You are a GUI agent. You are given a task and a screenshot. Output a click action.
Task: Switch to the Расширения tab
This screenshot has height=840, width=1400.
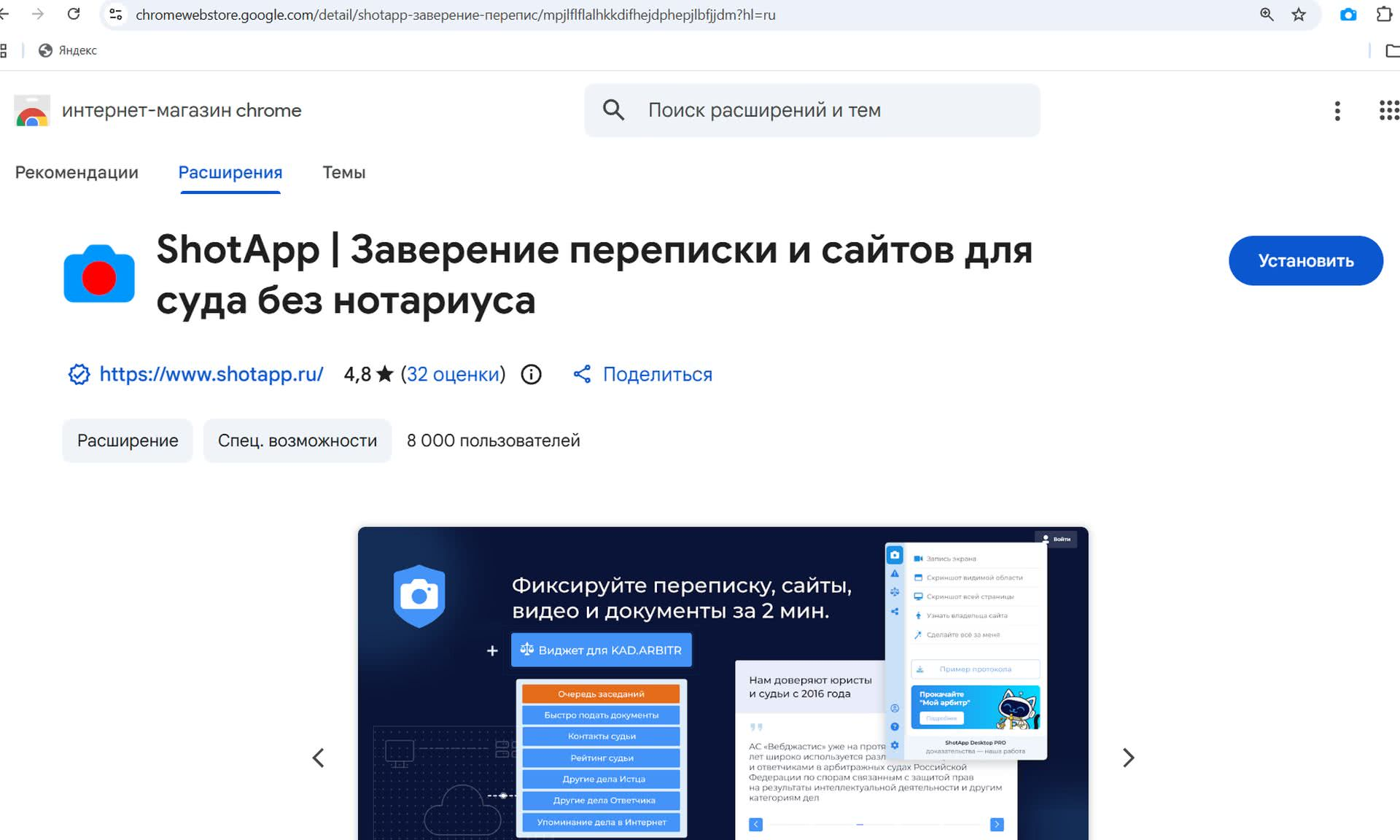[230, 173]
